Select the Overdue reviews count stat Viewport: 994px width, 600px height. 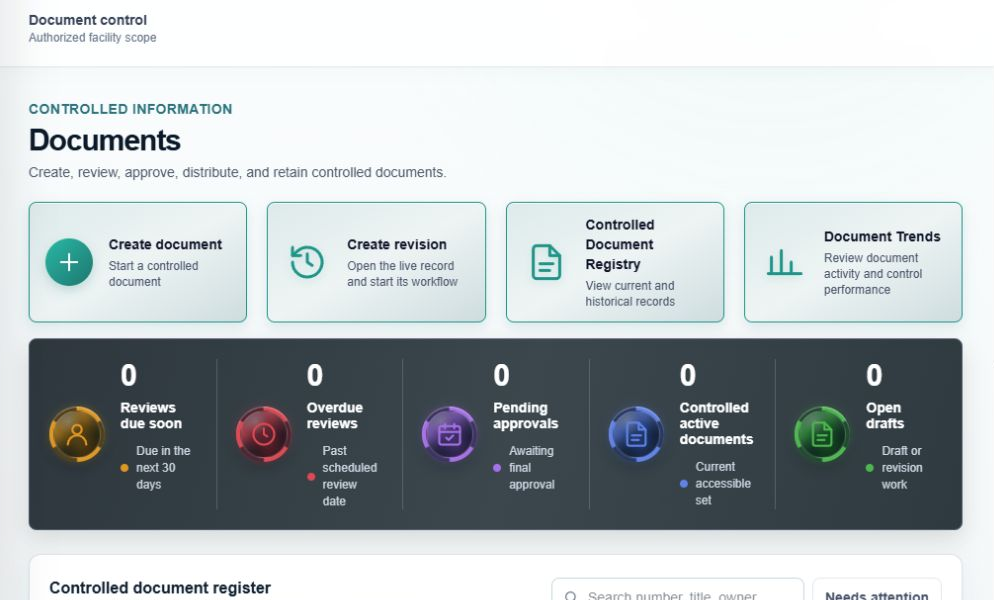click(315, 375)
